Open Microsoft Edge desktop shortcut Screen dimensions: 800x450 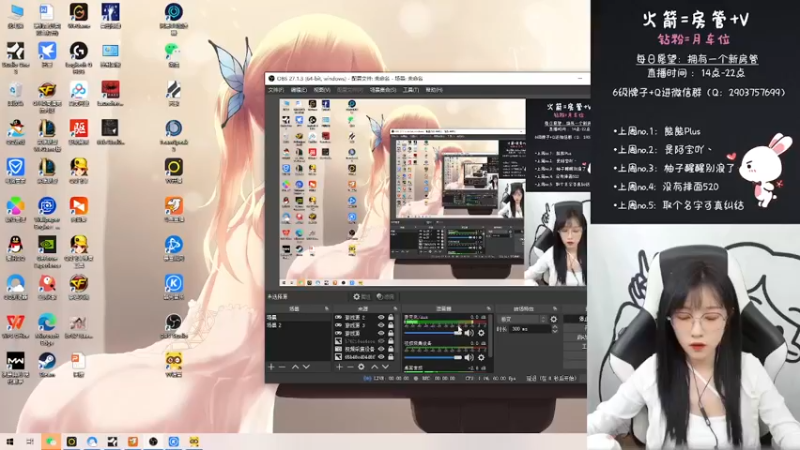tap(47, 327)
